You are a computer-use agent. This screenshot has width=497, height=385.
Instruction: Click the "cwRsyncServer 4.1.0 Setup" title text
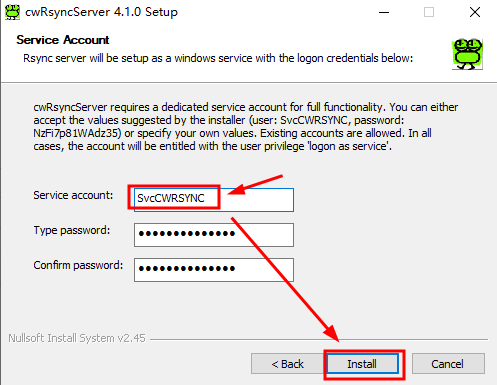click(101, 12)
